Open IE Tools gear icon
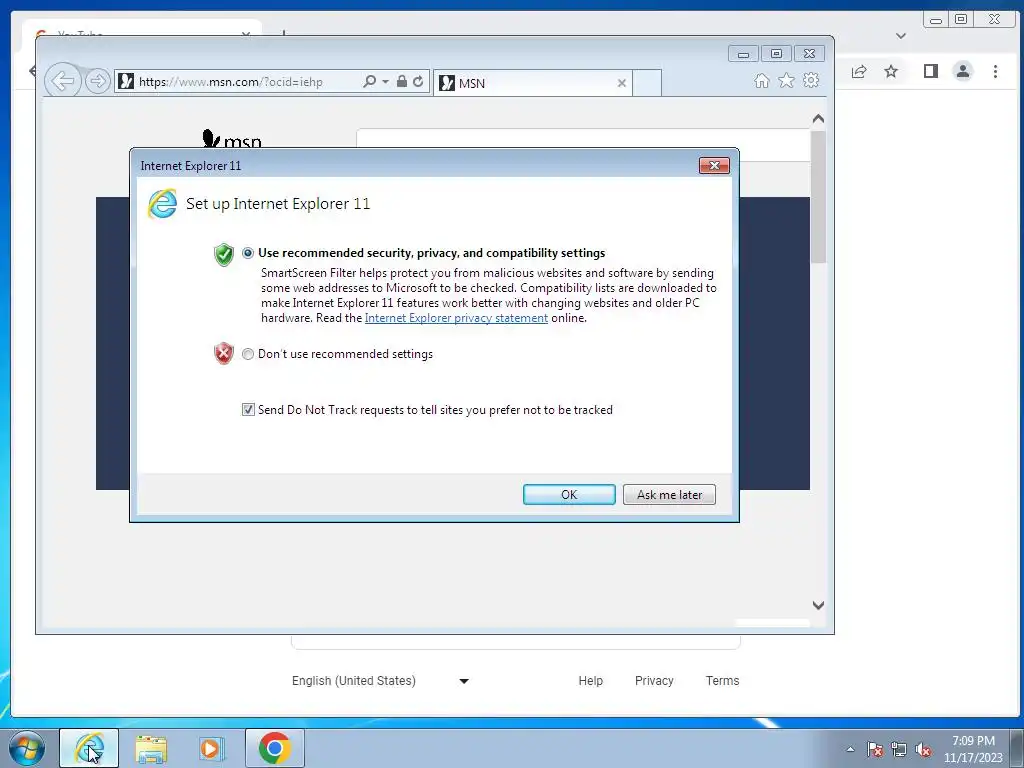Viewport: 1024px width, 768px height. (811, 80)
